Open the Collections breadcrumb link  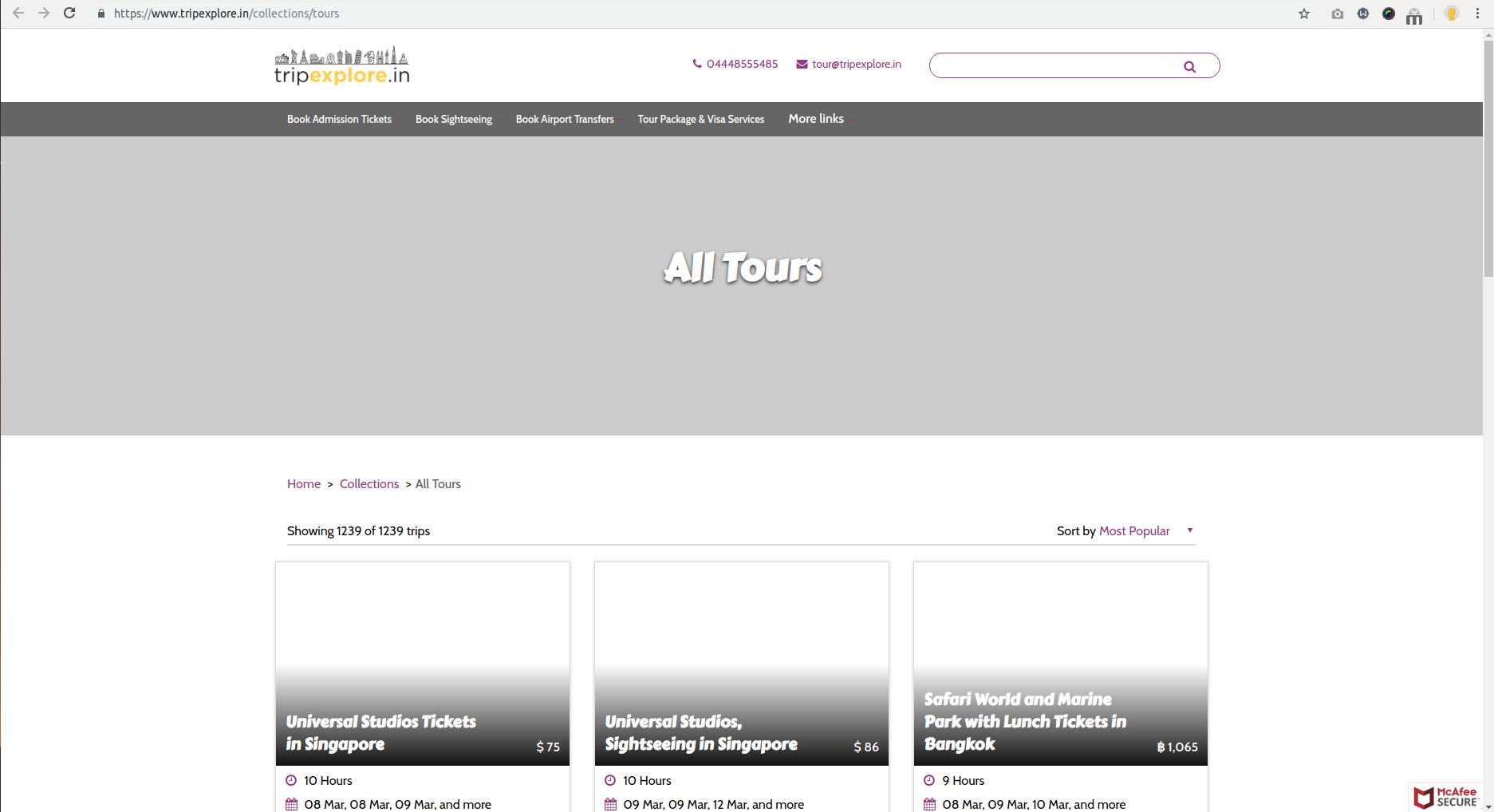click(369, 484)
